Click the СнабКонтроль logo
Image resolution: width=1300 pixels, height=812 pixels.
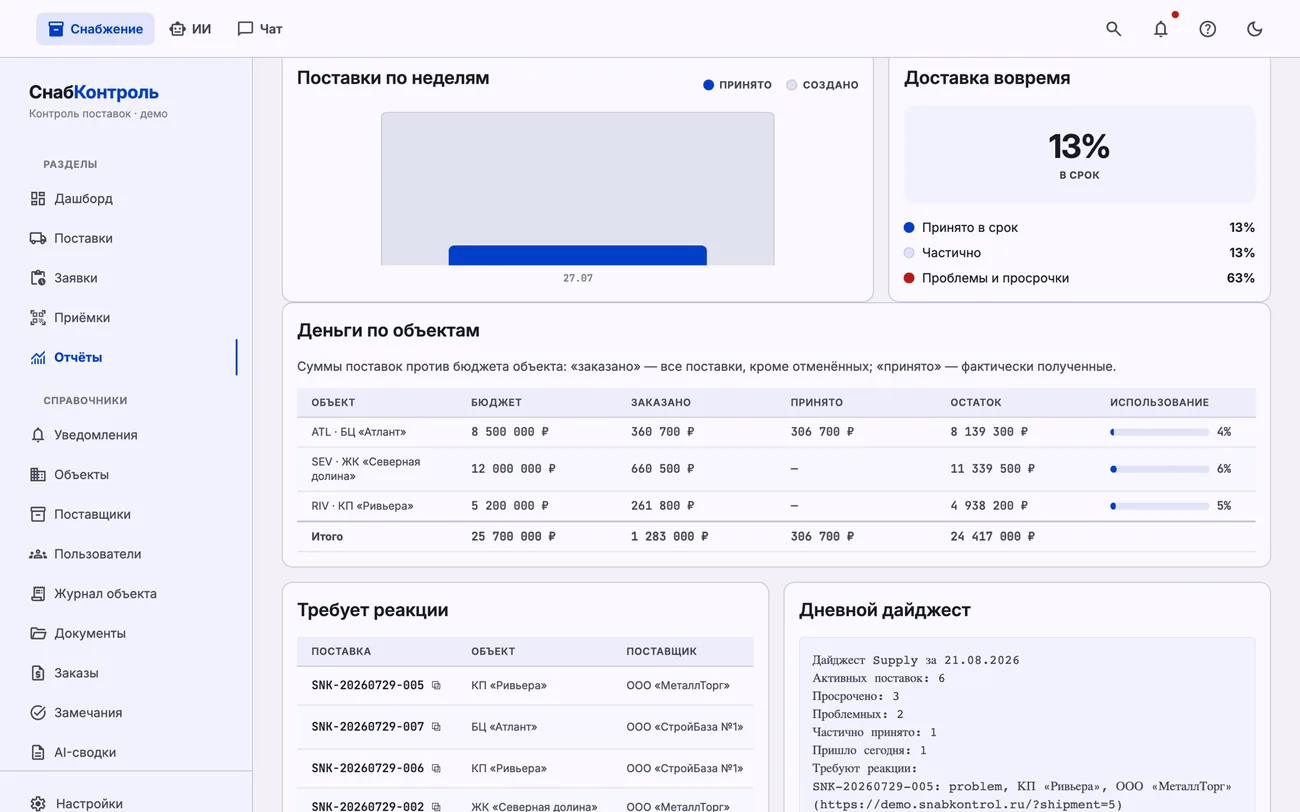click(94, 92)
